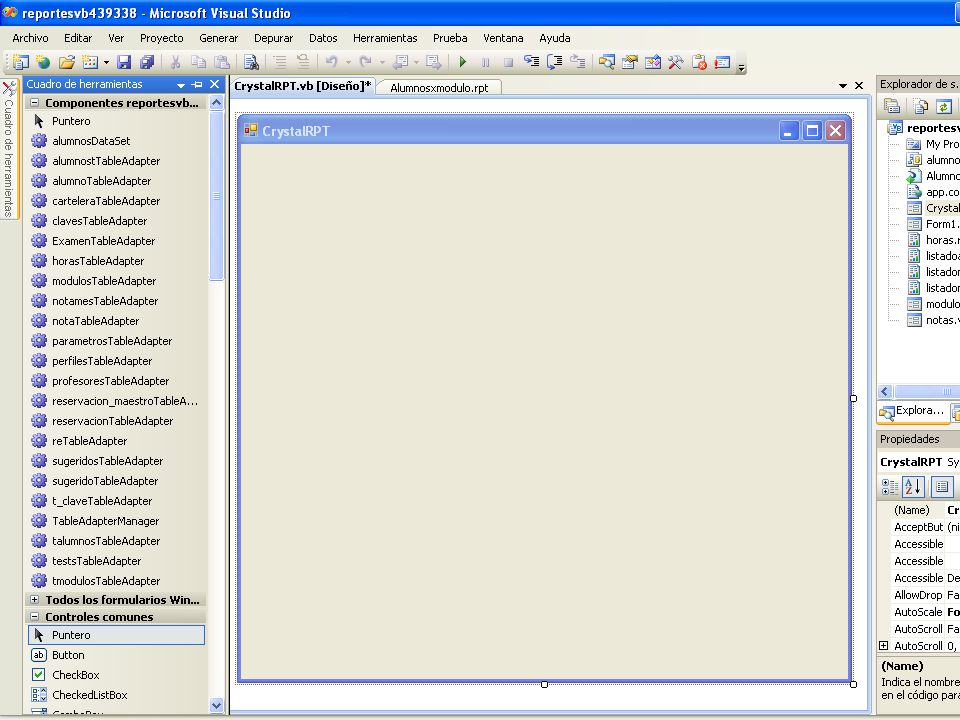The height and width of the screenshot is (720, 960).
Task: Click the Copy toolbar icon
Action: [198, 62]
